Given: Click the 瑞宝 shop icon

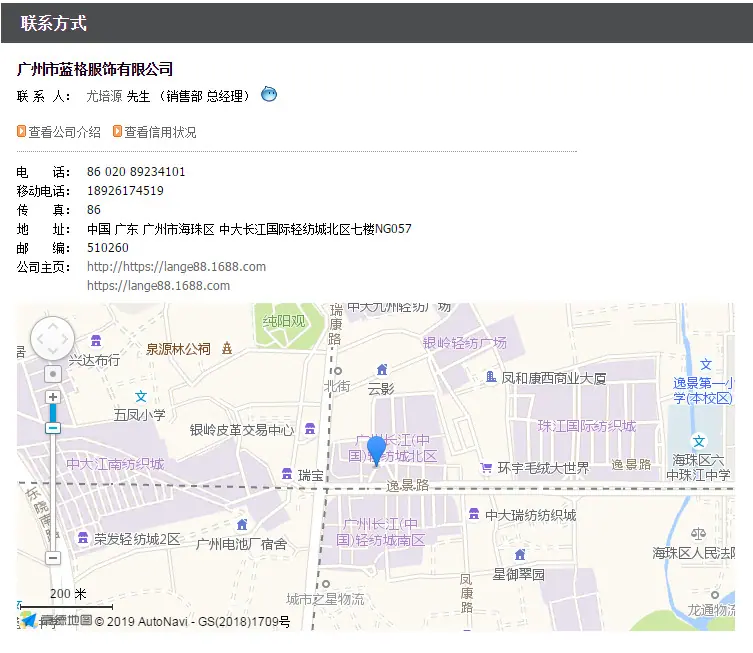Looking at the screenshot, I should click(x=287, y=474).
